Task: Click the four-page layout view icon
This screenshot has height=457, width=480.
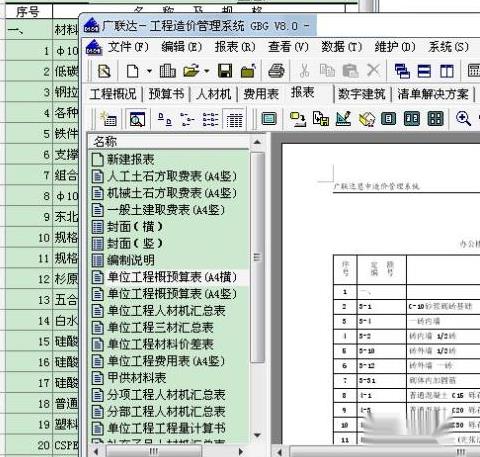Action: tap(436, 119)
